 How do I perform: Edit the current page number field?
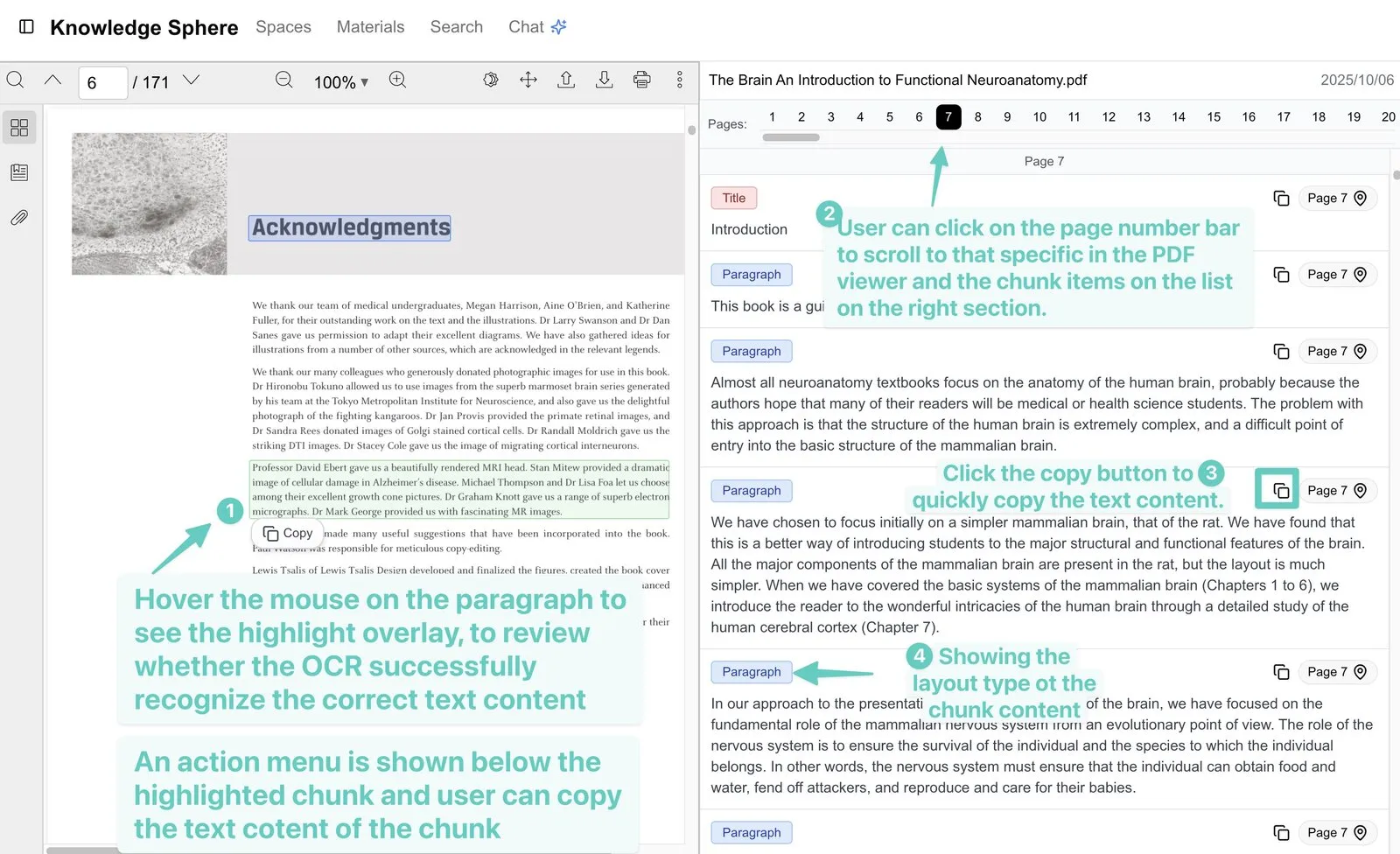(103, 82)
